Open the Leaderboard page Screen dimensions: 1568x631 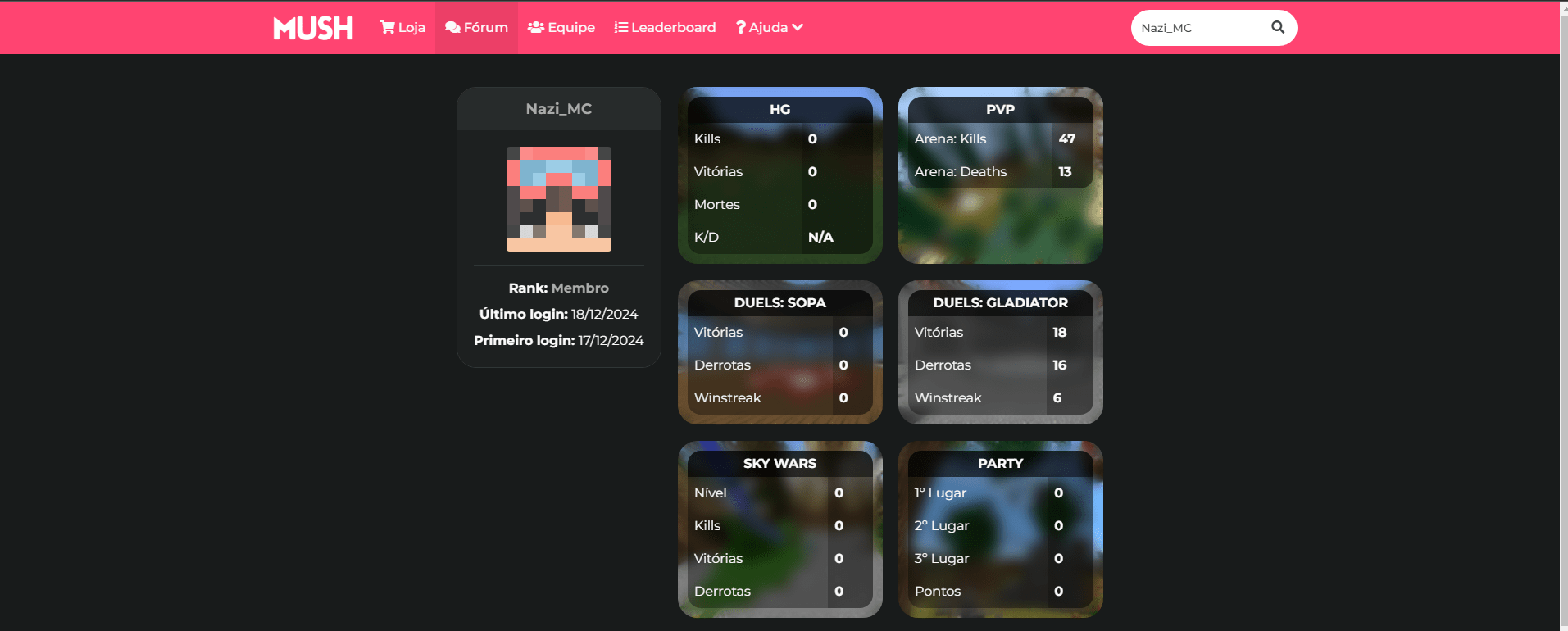click(665, 27)
